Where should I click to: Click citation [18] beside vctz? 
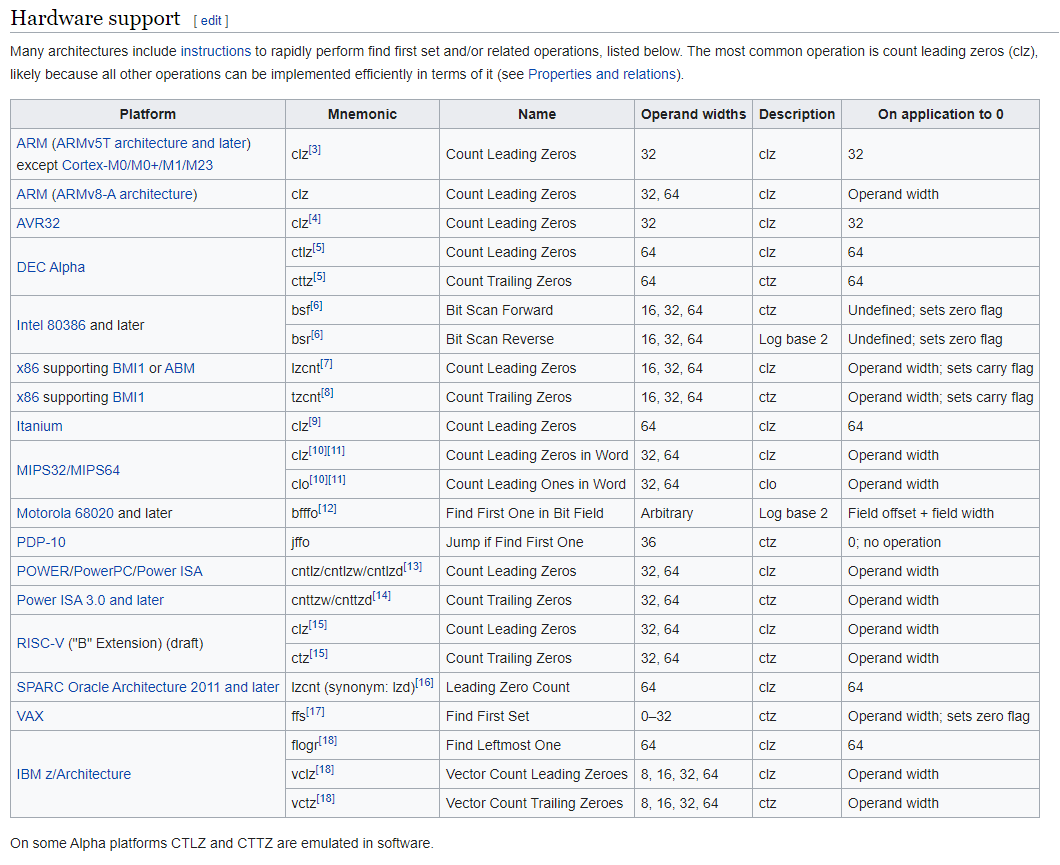(325, 800)
